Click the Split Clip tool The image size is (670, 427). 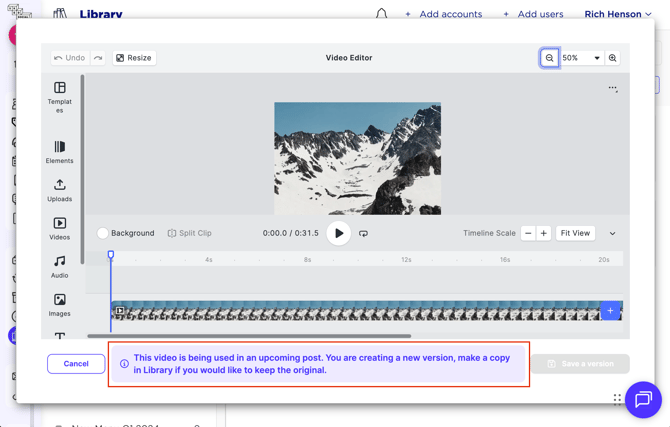pyautogui.click(x=190, y=233)
